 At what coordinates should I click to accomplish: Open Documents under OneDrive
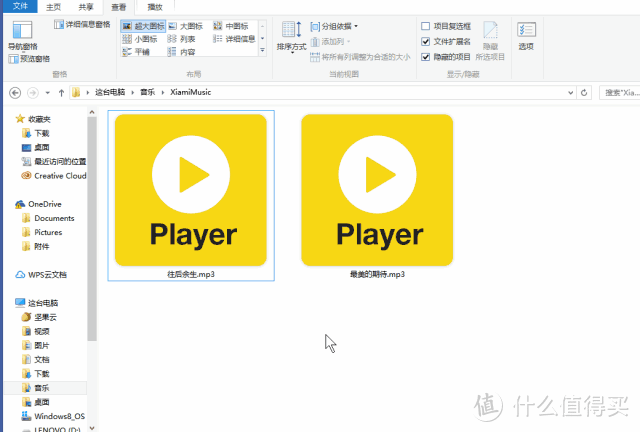[48, 218]
